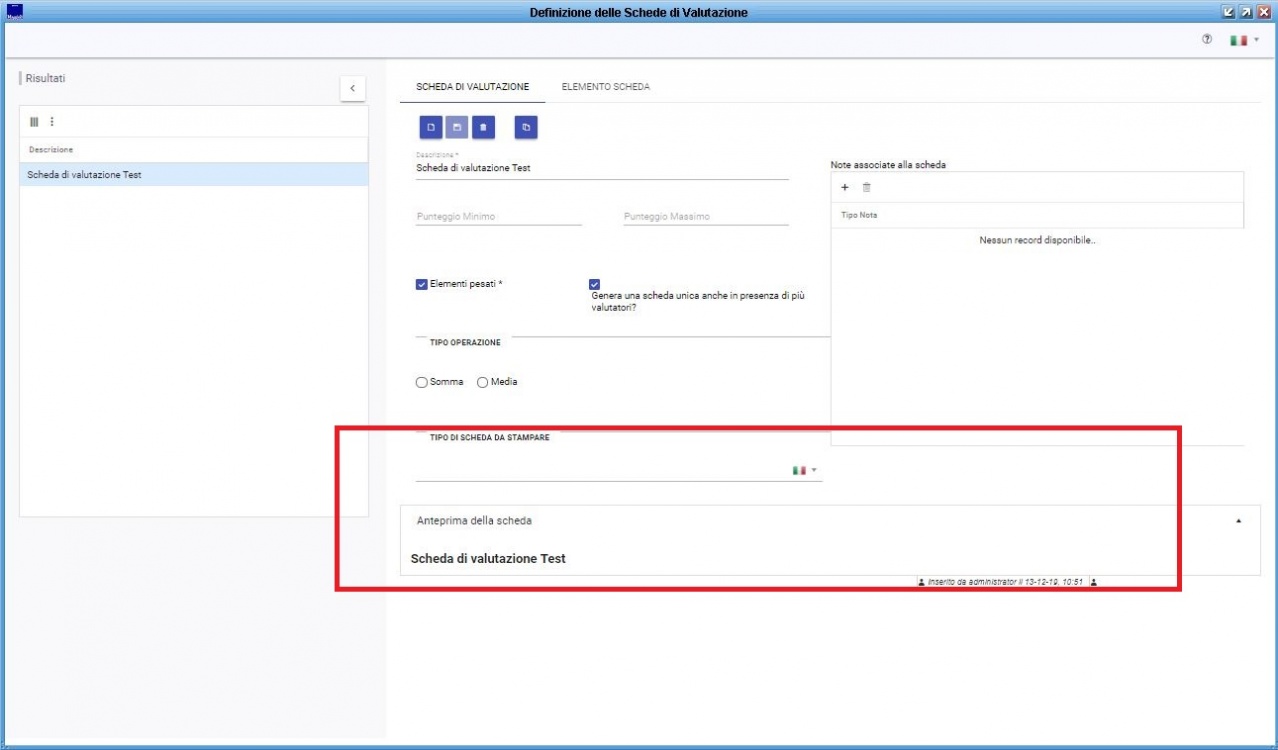Click the delete trash toolbar icon

point(483,128)
